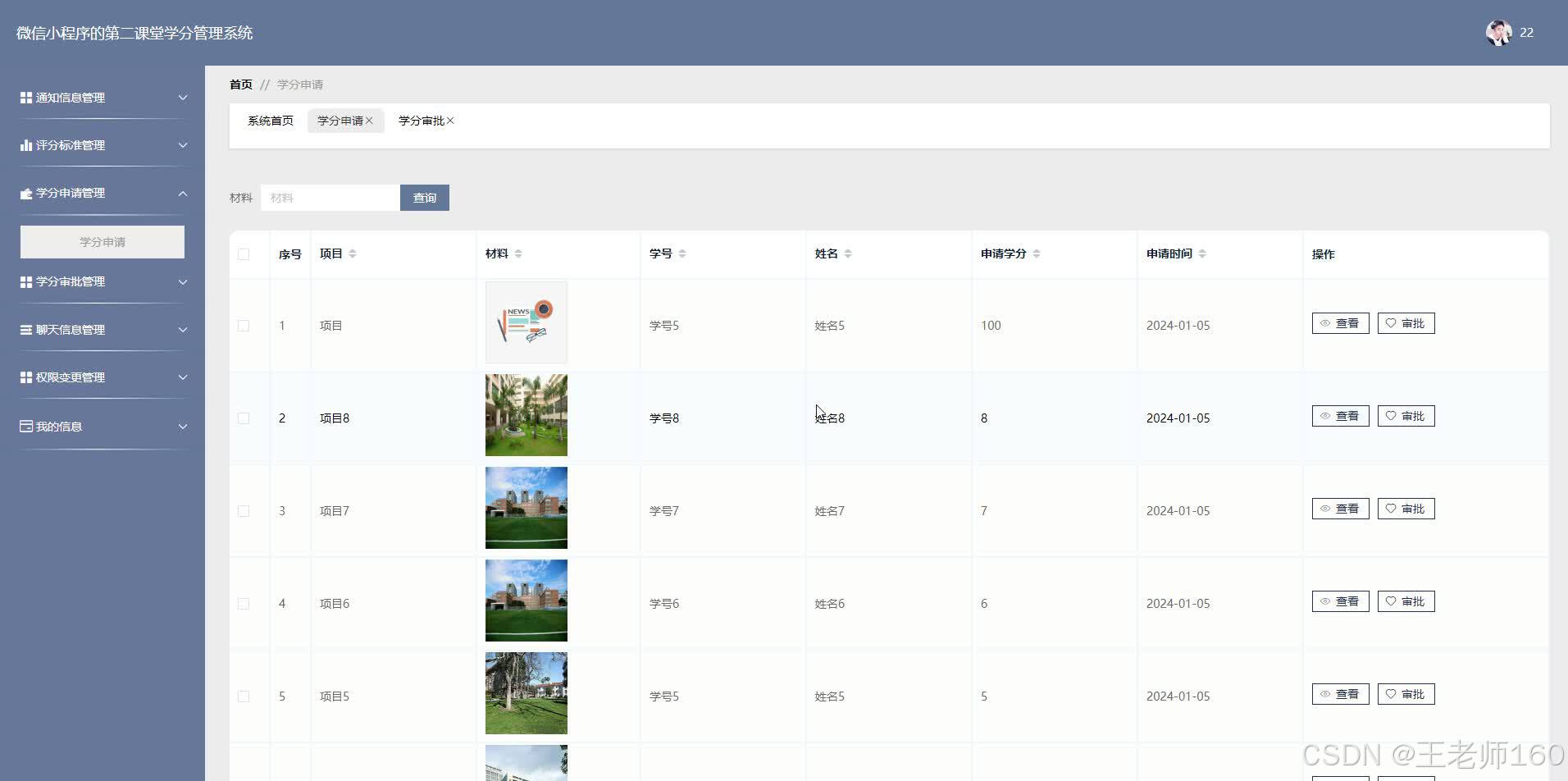Click the system title 微信小程序的第二课堂学分管理系统

click(134, 33)
